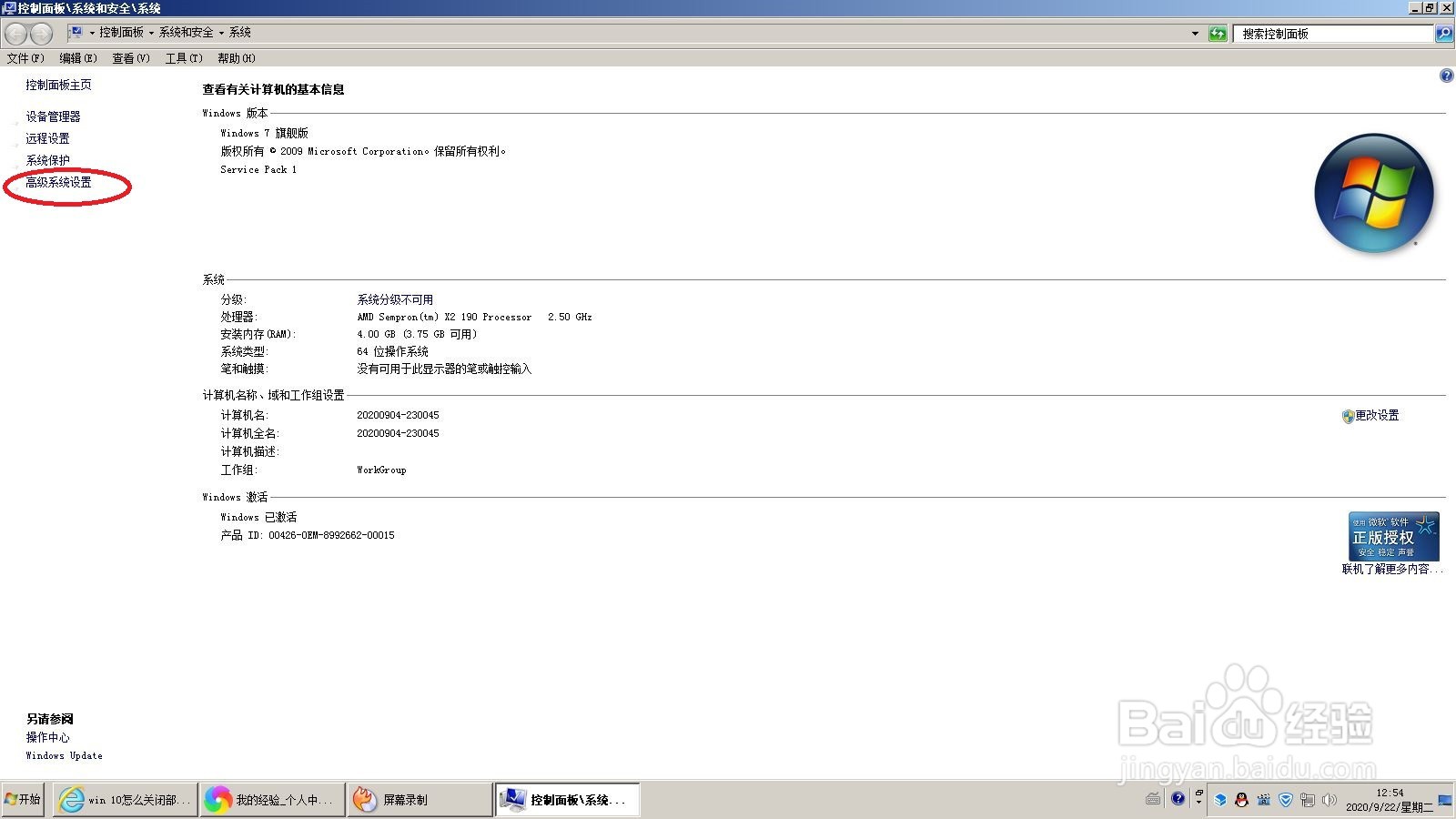Open the blue help question-mark icon
This screenshot has width=1456, height=819.
1446,76
